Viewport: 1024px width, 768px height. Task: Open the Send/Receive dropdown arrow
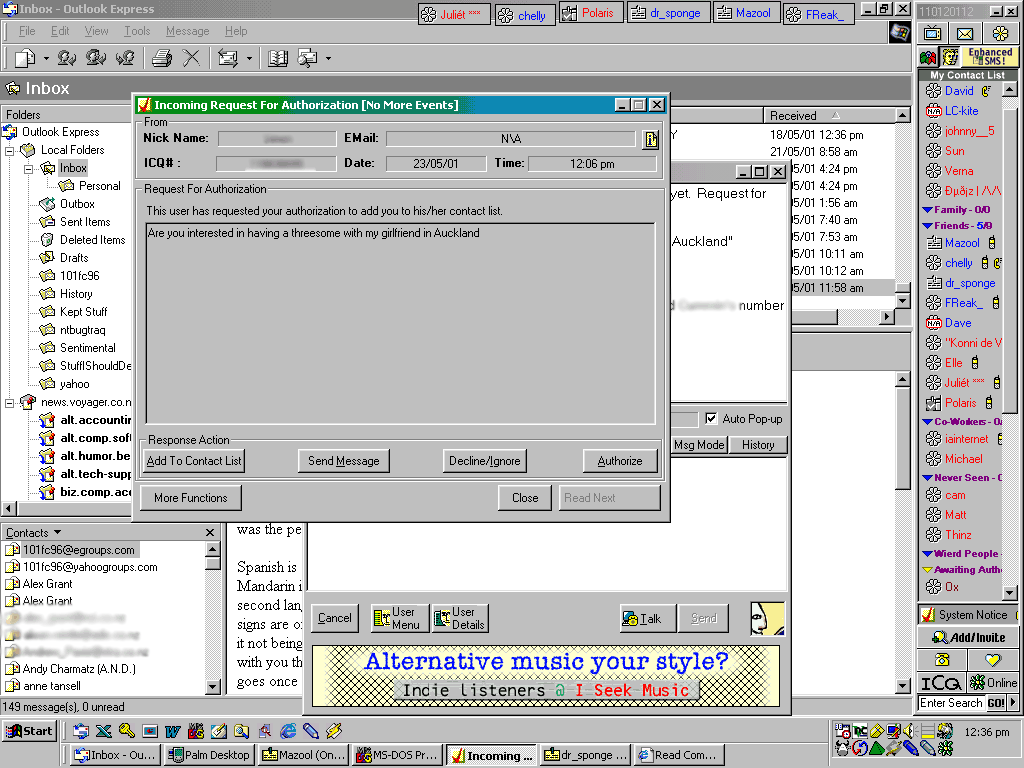point(249,59)
